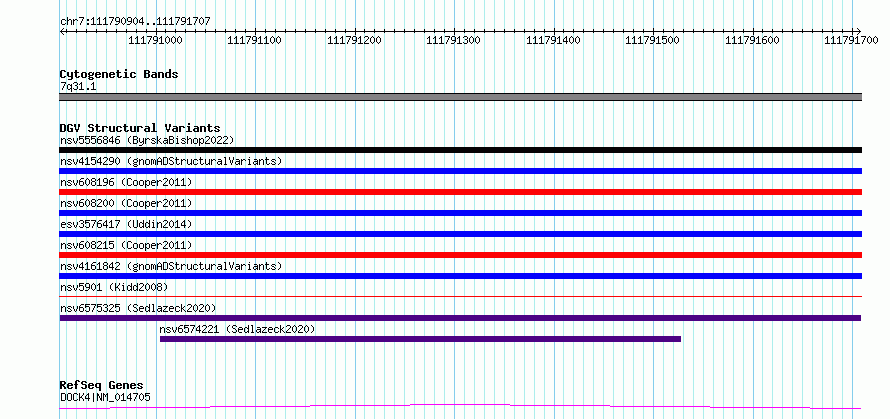
Task: Click the thin red nsv5901 variant line
Action: point(460,296)
